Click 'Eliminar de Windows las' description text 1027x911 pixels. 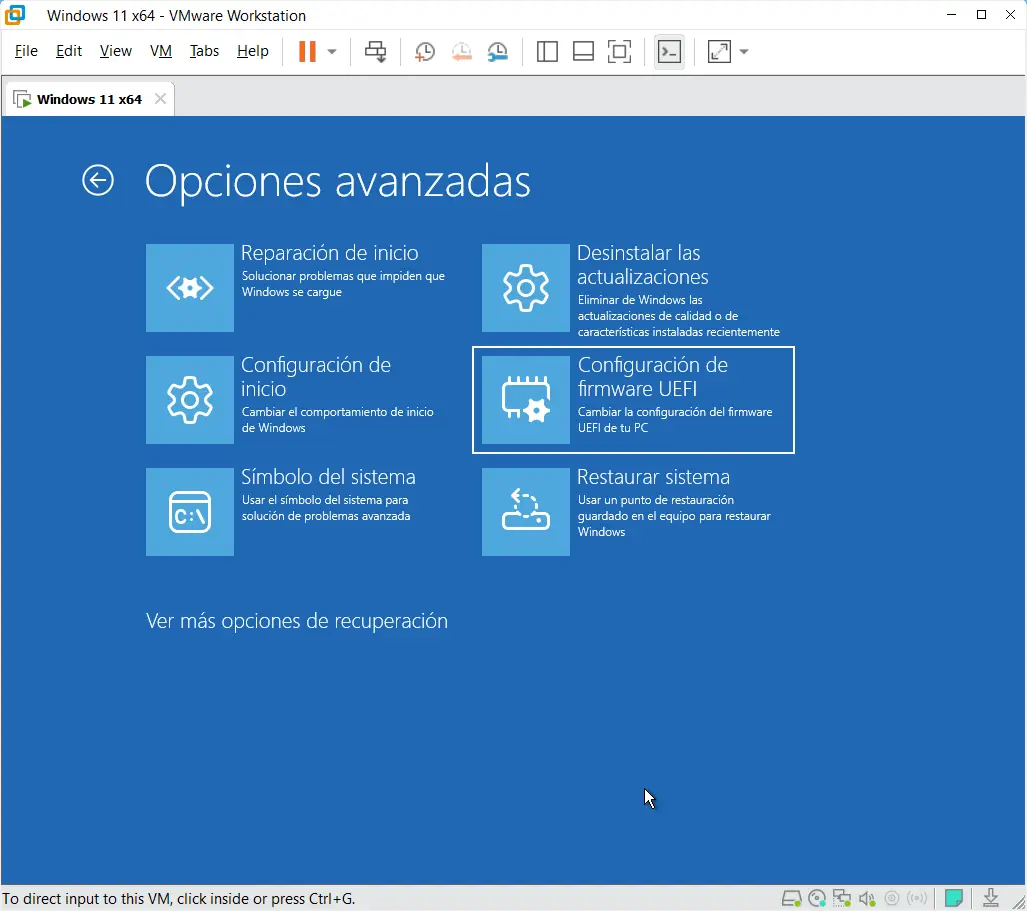640,299
